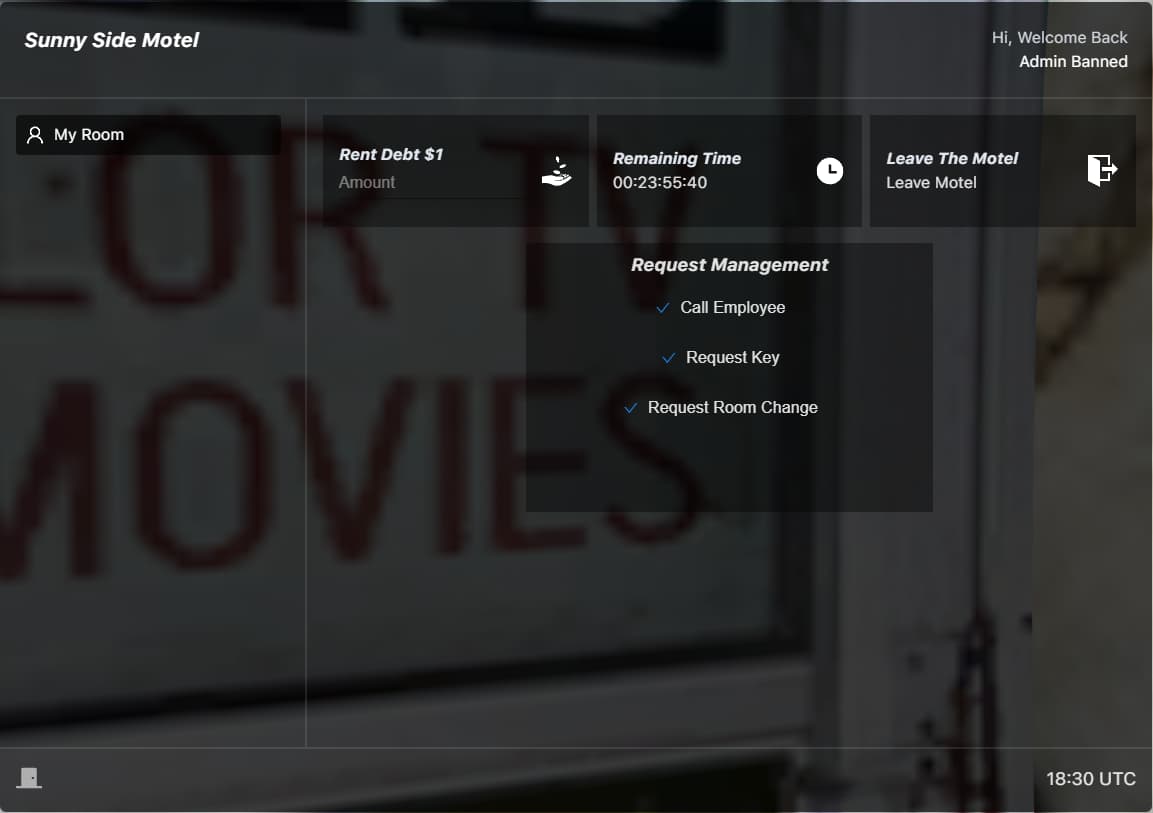Click the Leave Motel label

point(931,182)
